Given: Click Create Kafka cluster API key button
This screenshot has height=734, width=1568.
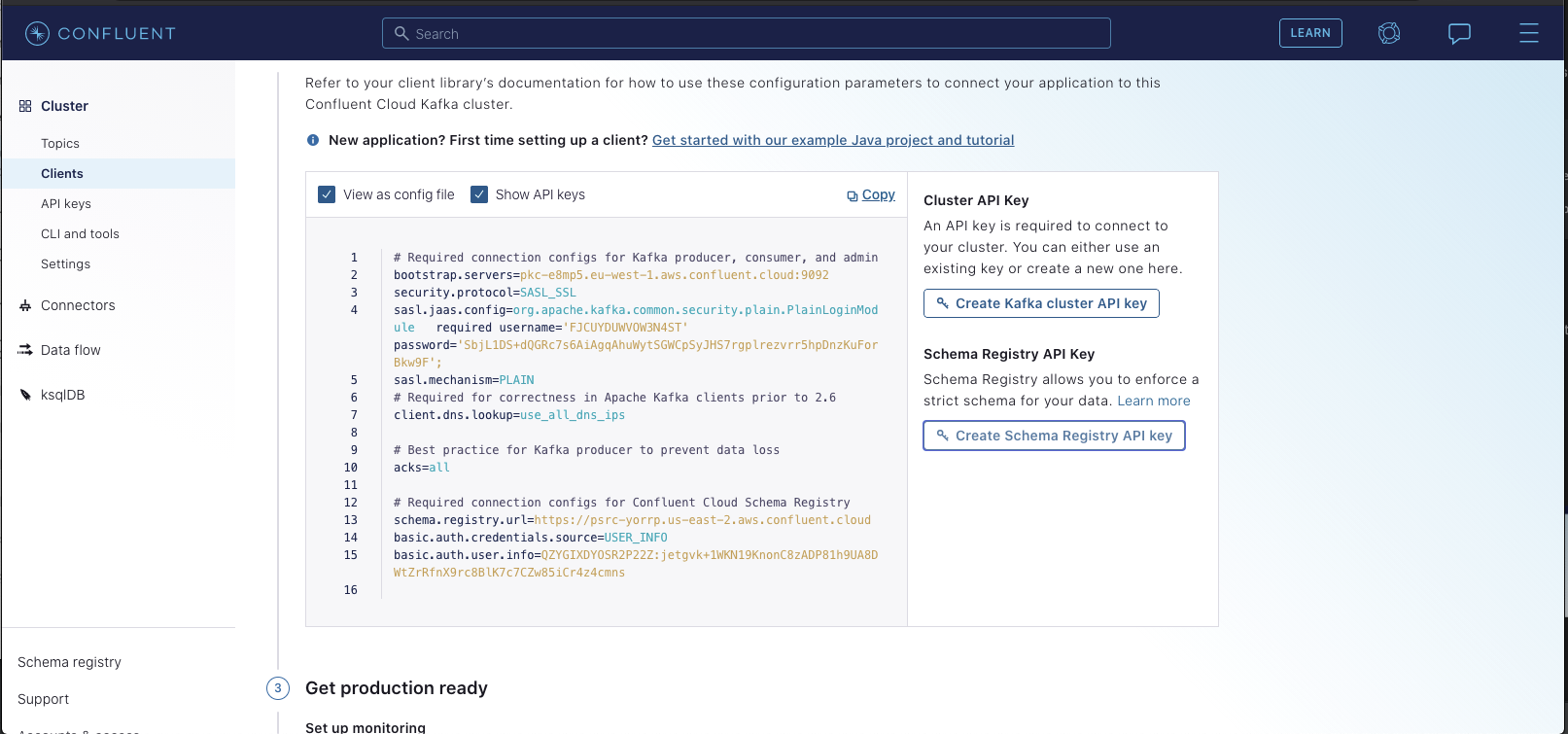Looking at the screenshot, I should (x=1041, y=303).
